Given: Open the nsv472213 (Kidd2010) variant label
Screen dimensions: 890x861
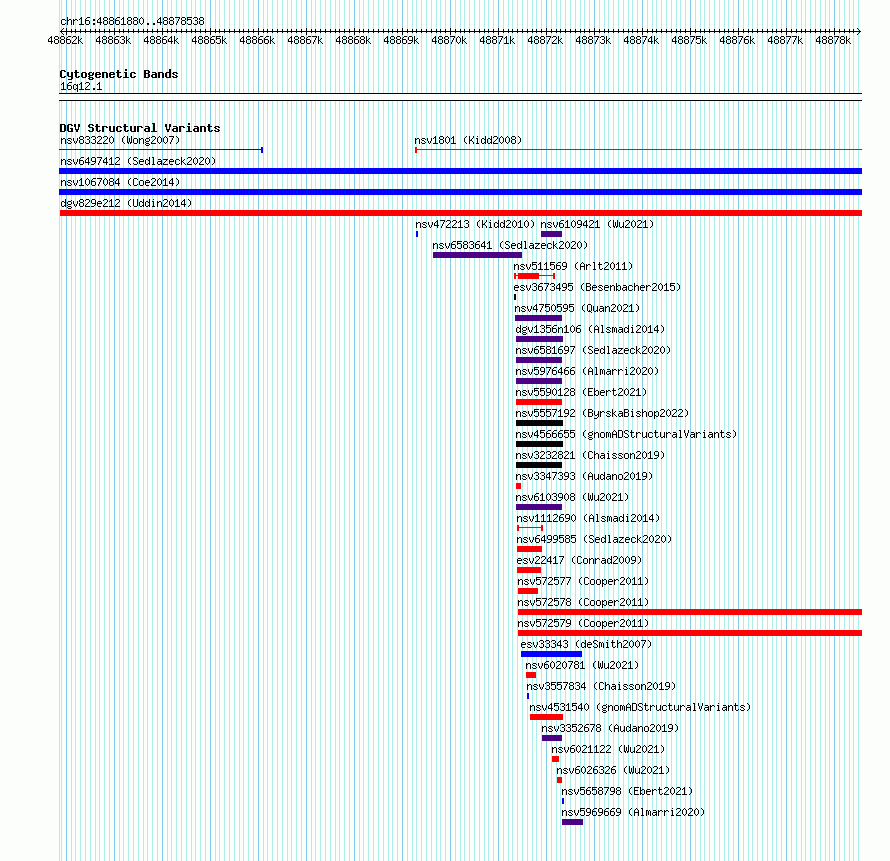Looking at the screenshot, I should click(x=475, y=224).
